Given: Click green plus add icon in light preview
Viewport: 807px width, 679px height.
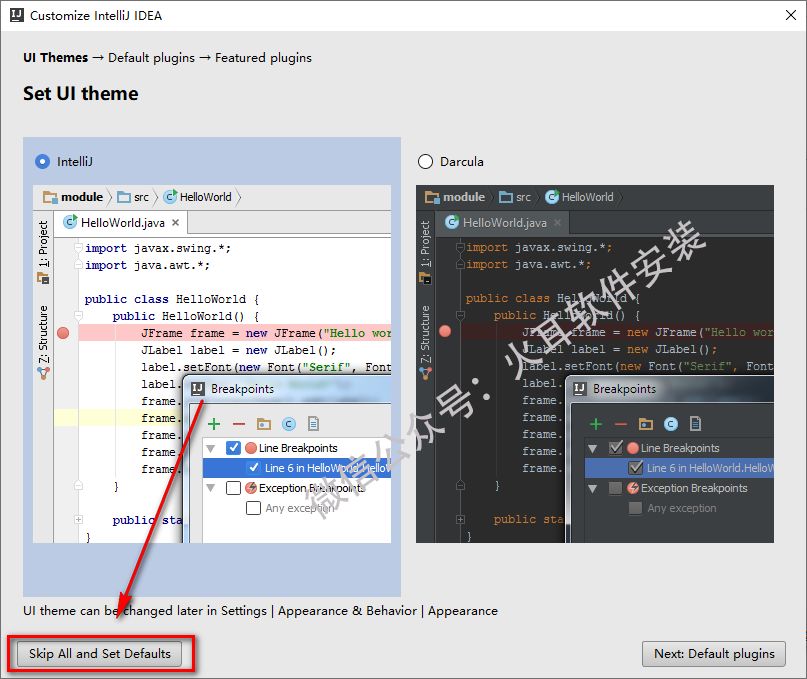Looking at the screenshot, I should click(214, 424).
